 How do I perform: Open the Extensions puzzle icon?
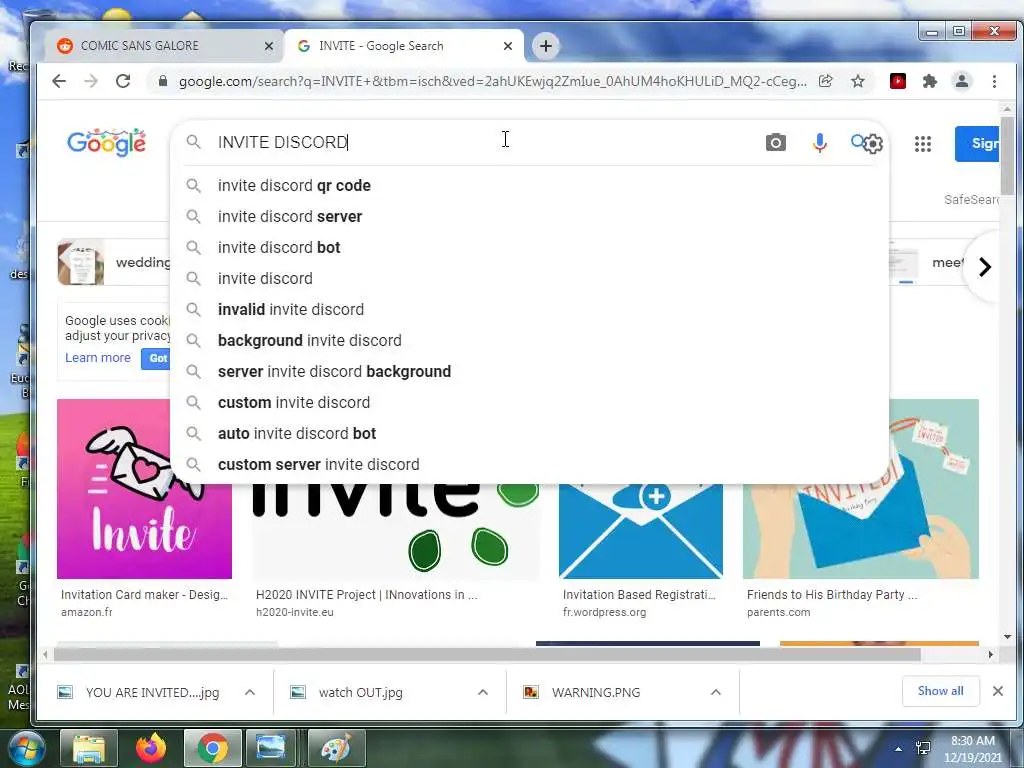pyautogui.click(x=929, y=81)
